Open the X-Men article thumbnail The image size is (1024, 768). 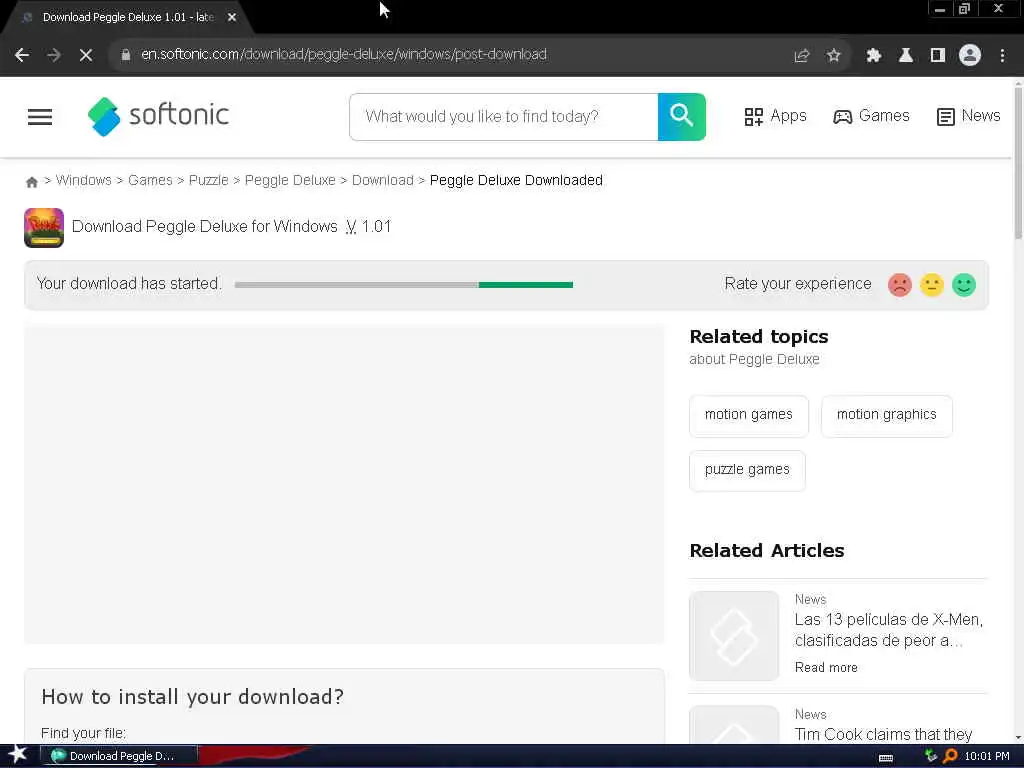tap(734, 635)
